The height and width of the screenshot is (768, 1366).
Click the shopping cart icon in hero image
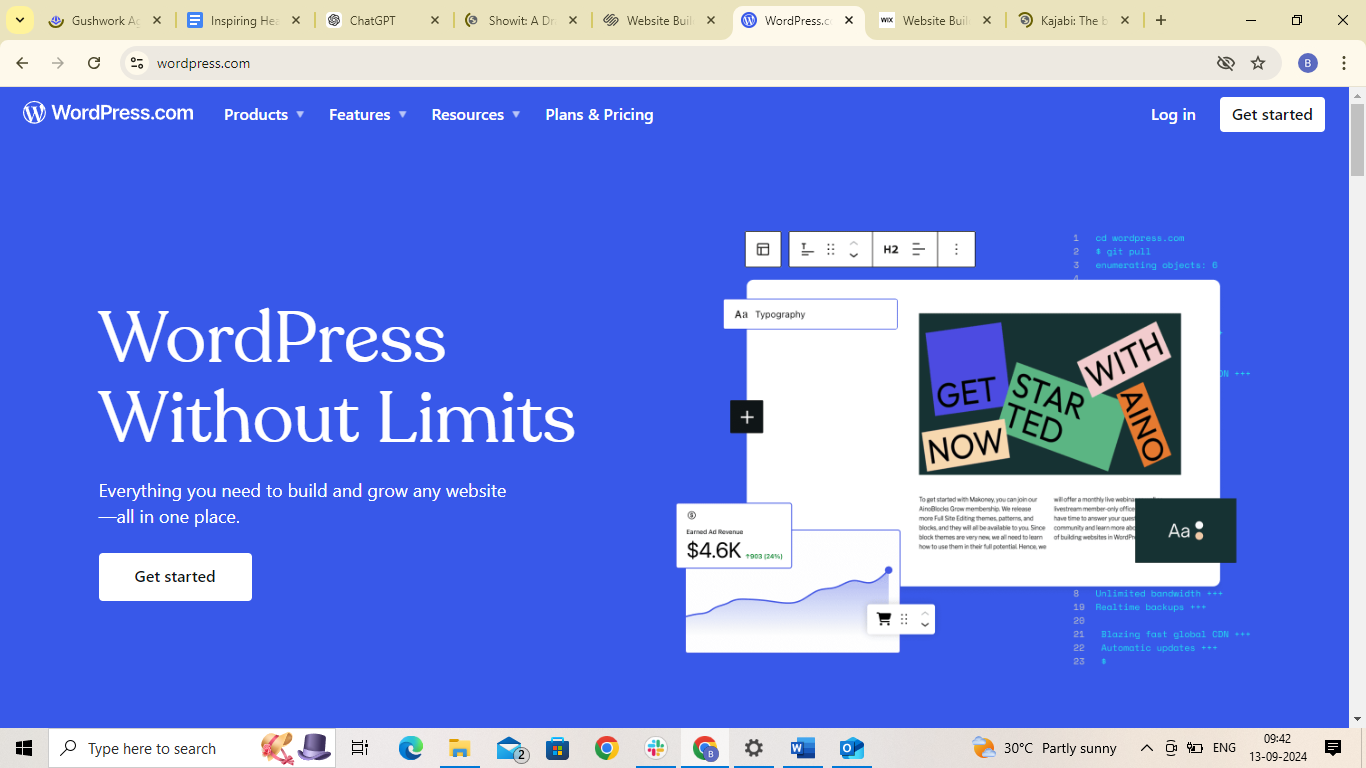883,619
